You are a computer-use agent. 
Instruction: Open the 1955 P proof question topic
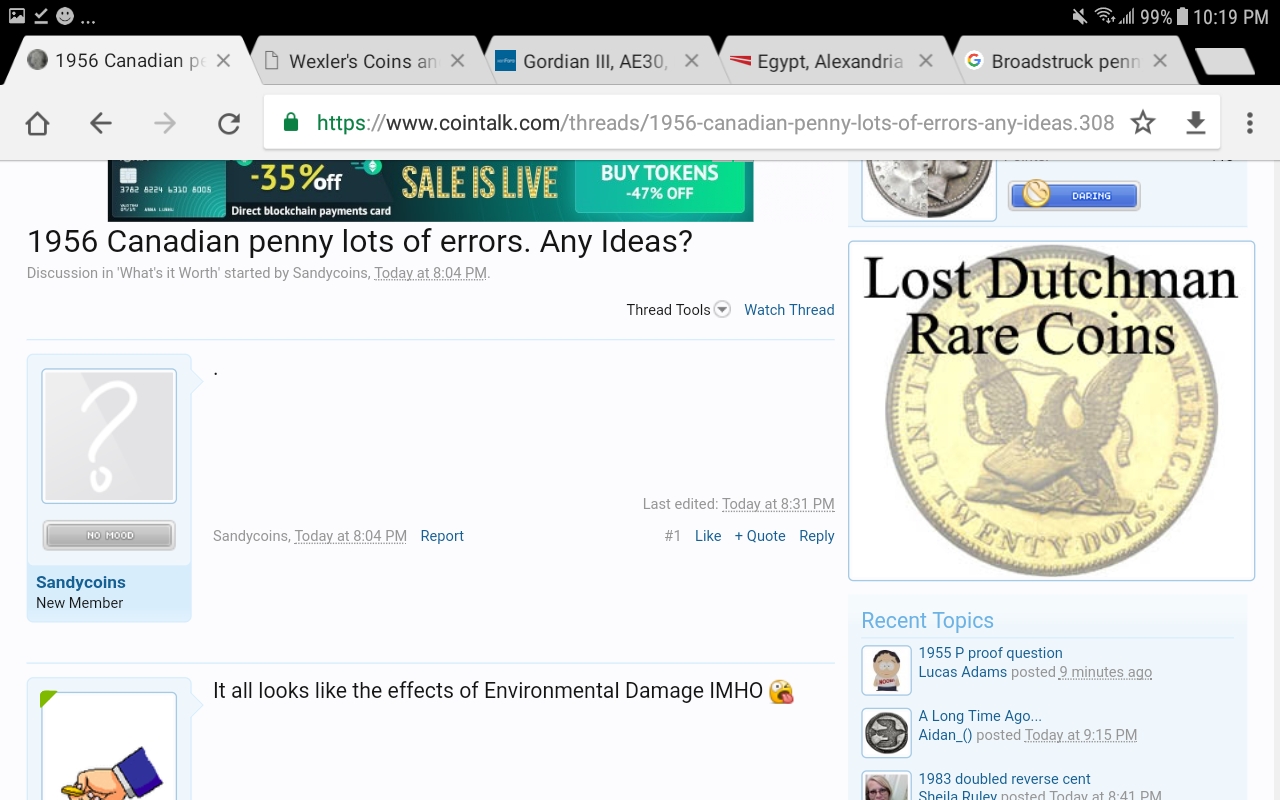pyautogui.click(x=990, y=653)
